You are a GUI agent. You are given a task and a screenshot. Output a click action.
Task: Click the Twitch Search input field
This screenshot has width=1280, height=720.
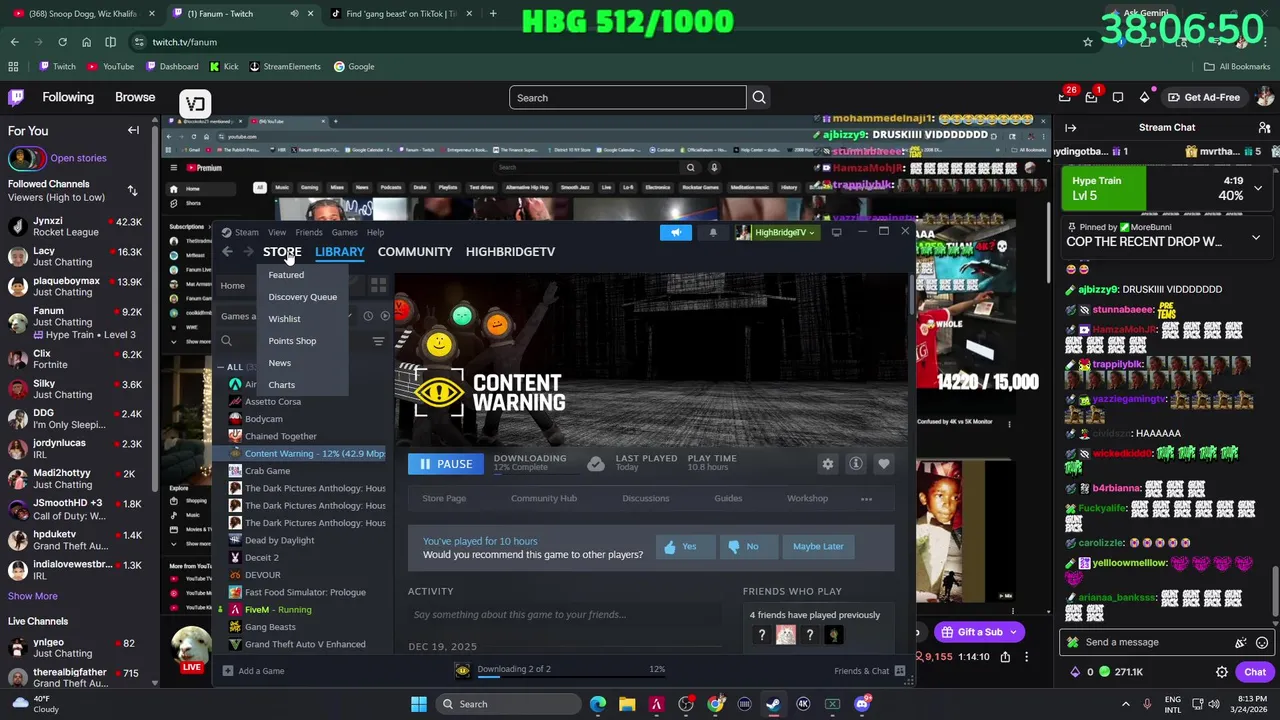(x=627, y=98)
